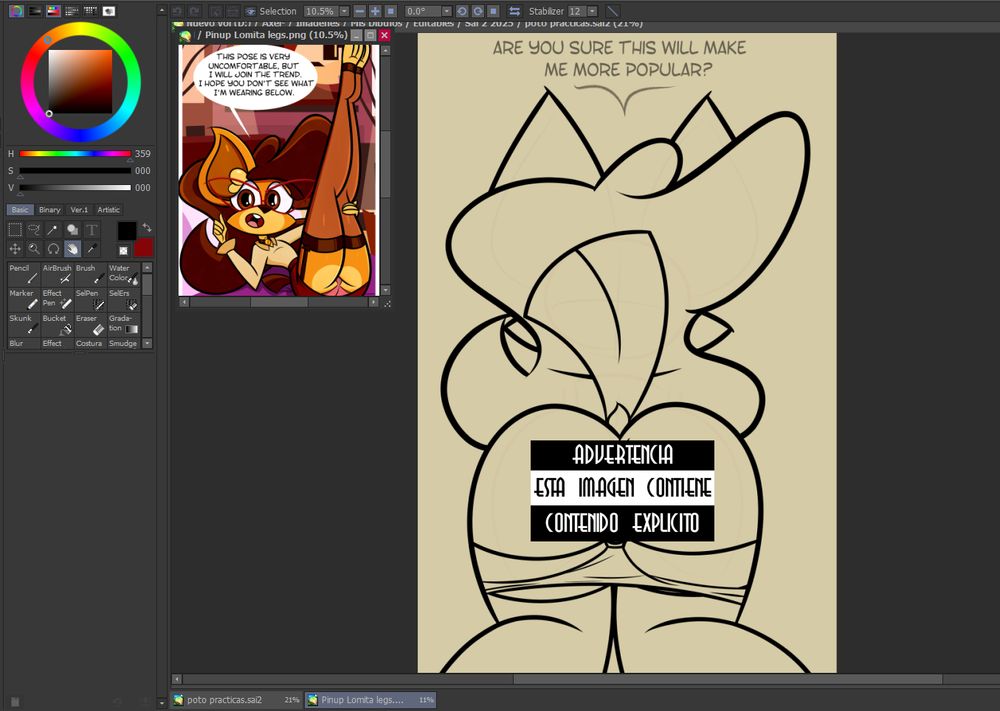This screenshot has height=711, width=1000.
Task: Toggle straight line drawing mode
Action: coord(612,11)
